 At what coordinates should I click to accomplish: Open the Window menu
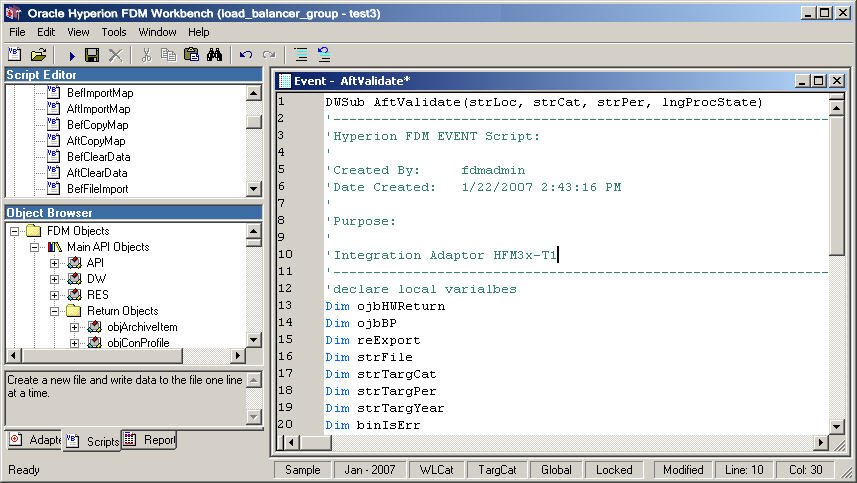(157, 32)
